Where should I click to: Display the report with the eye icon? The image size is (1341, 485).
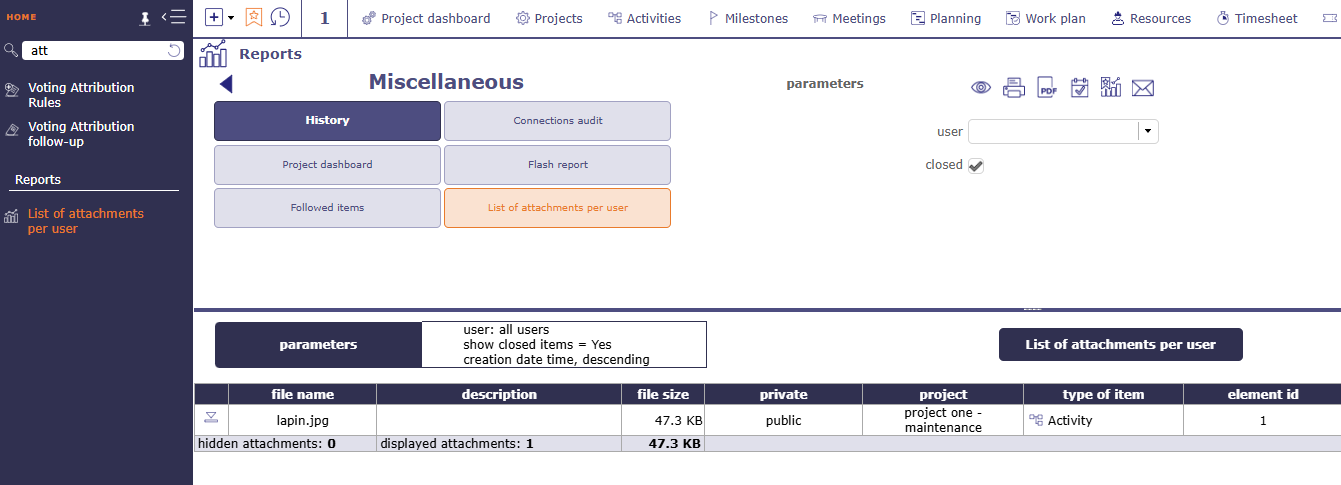click(x=981, y=88)
